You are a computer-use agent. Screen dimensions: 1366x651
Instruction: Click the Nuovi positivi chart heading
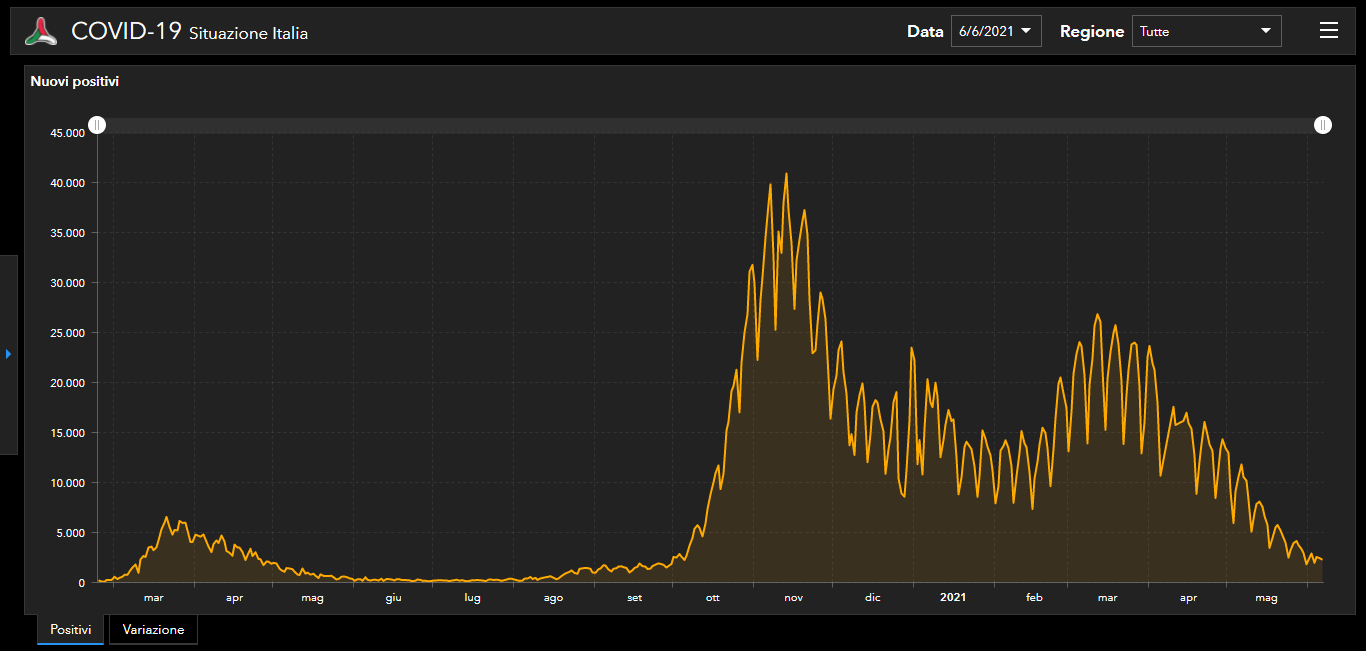click(75, 81)
